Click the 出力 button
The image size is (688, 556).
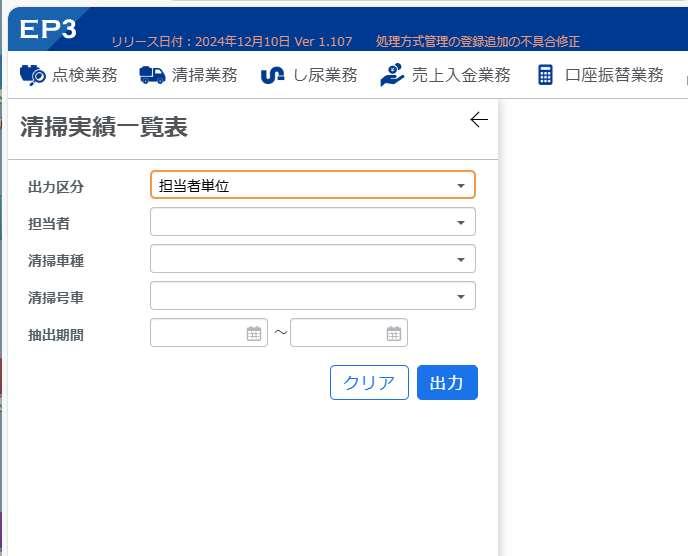coord(447,383)
